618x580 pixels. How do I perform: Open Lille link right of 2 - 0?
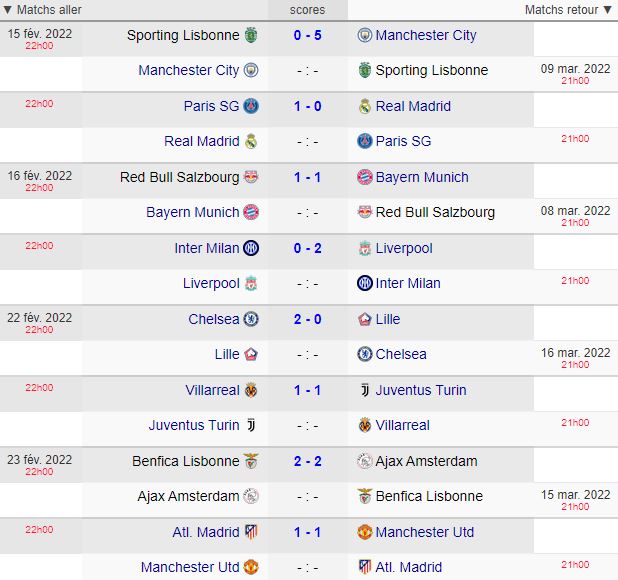(388, 319)
